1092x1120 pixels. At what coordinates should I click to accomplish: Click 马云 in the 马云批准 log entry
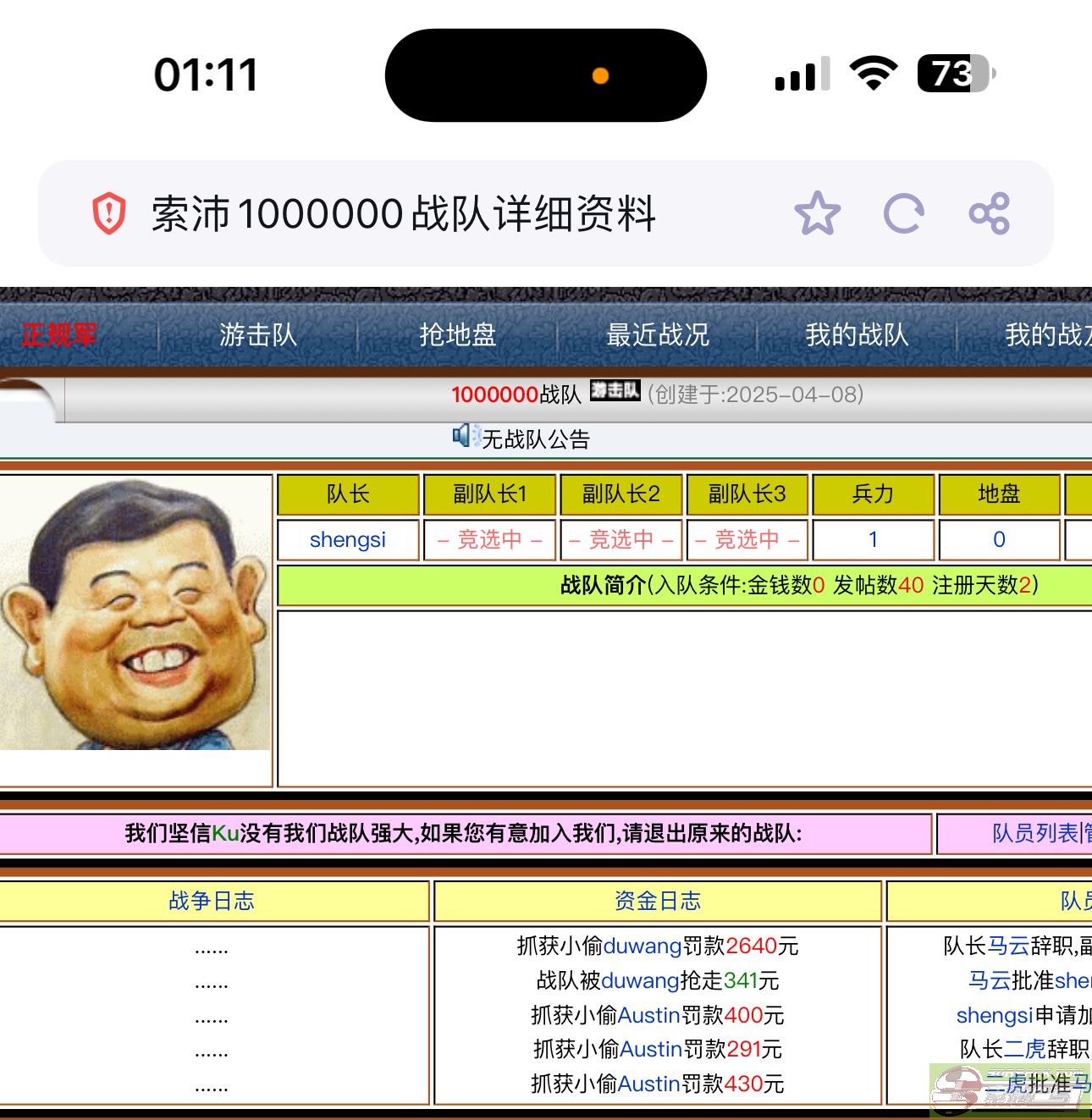tap(990, 980)
